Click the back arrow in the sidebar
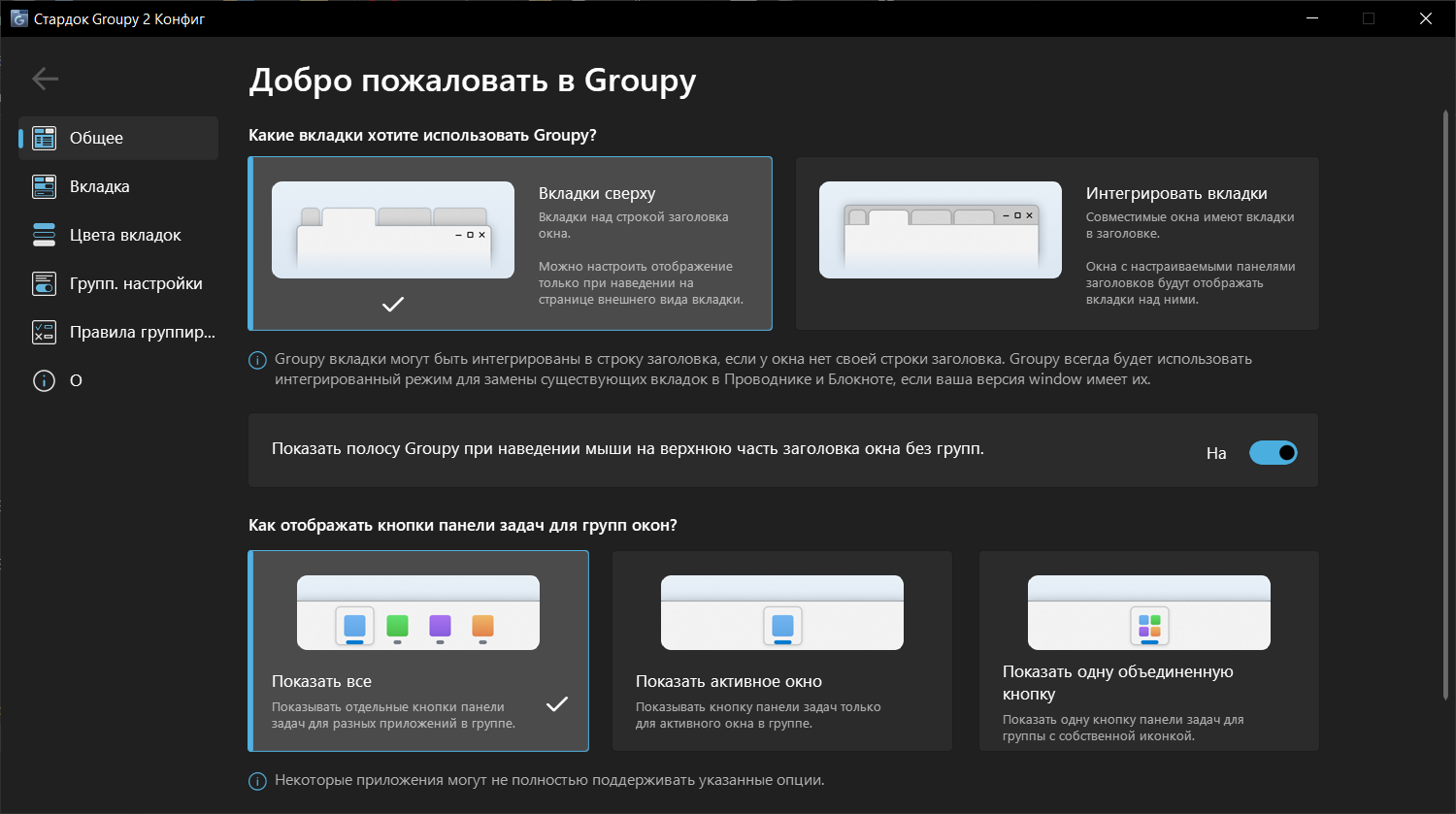 click(46, 79)
